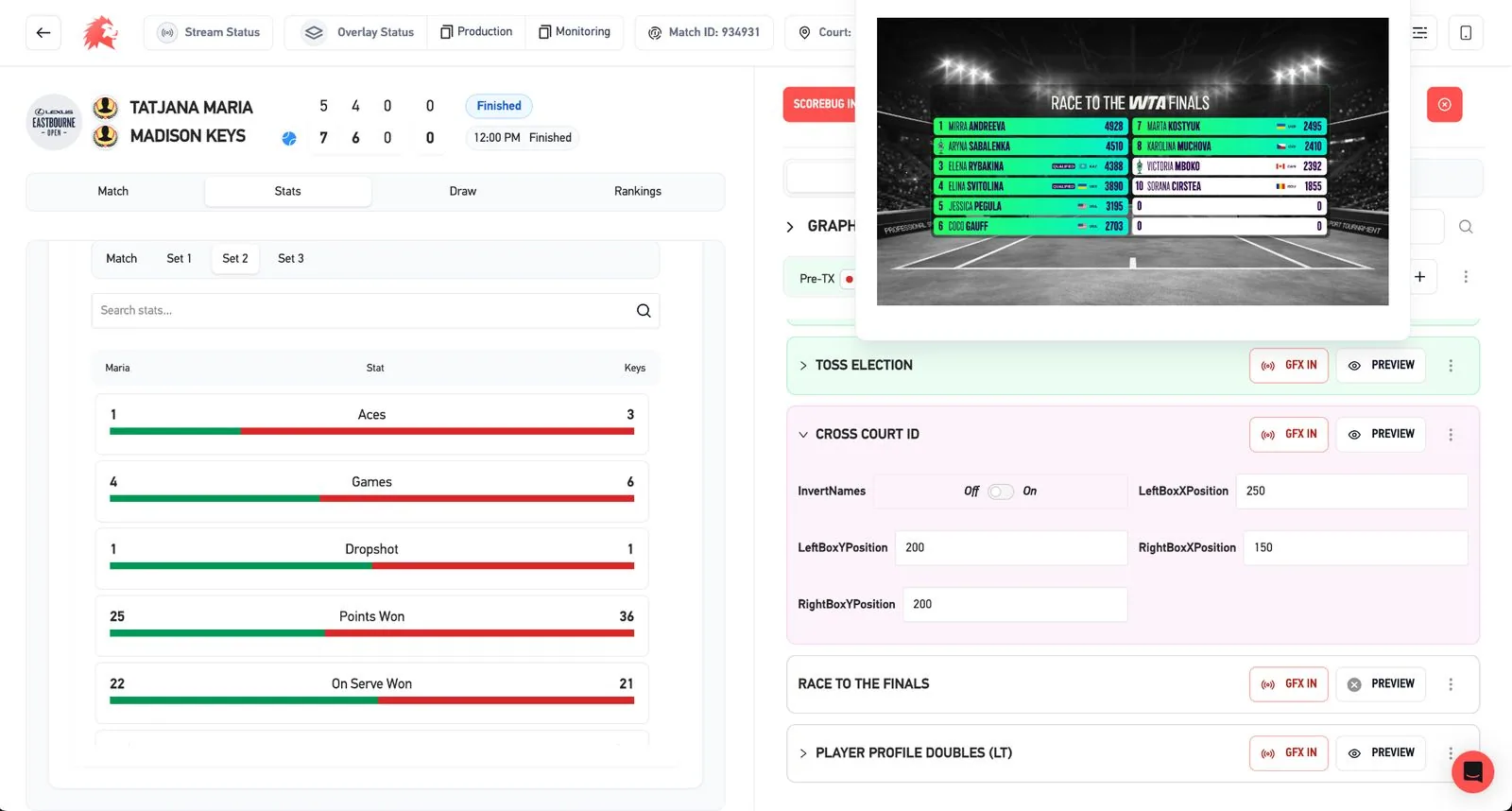Screen dimensions: 1512x811
Task: Click the Finished status badge
Action: tap(499, 106)
